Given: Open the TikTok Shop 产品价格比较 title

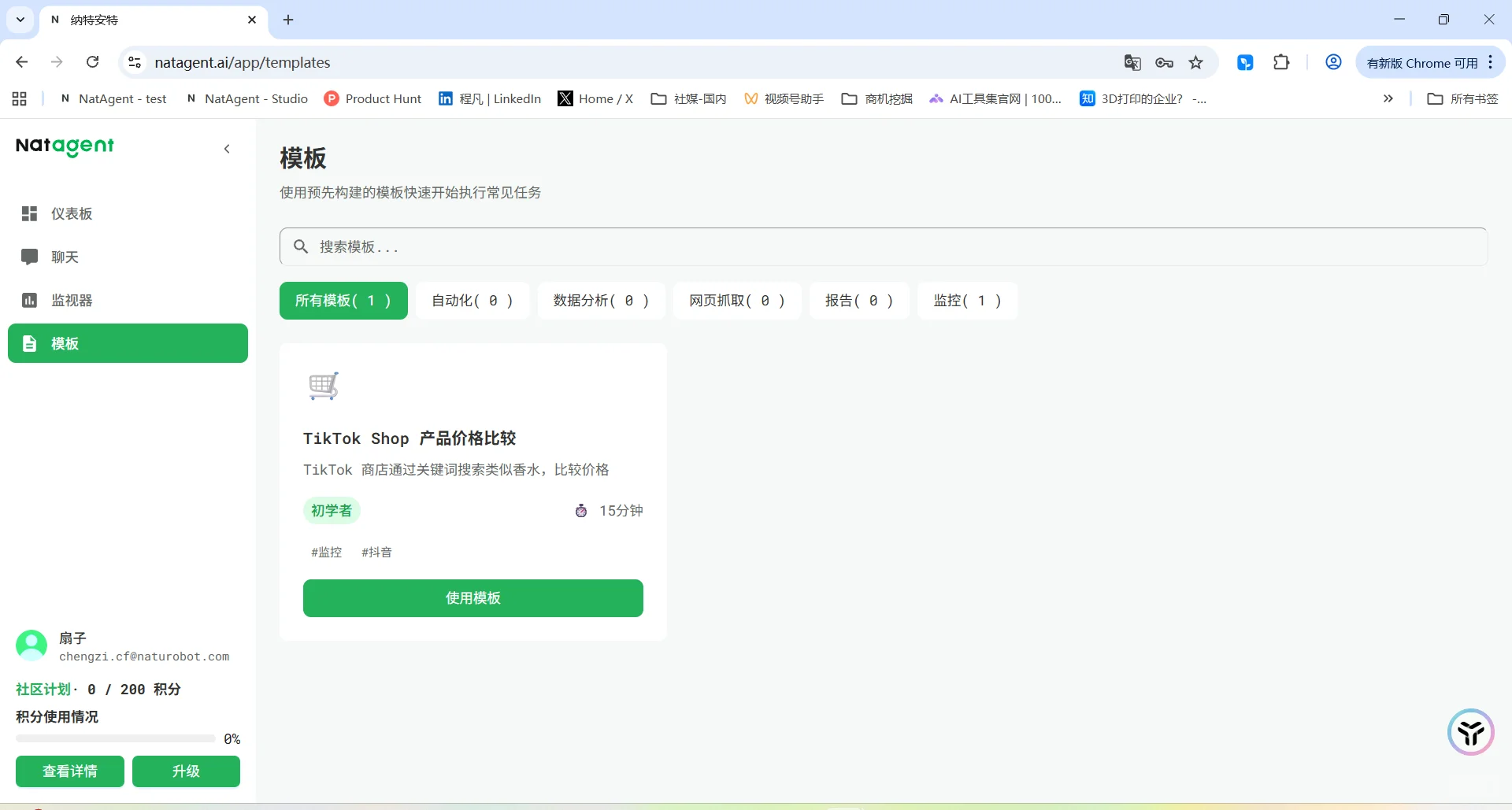Looking at the screenshot, I should pos(409,438).
